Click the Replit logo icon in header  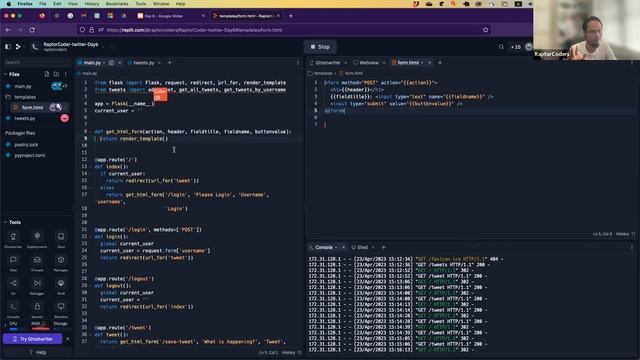tap(18, 47)
